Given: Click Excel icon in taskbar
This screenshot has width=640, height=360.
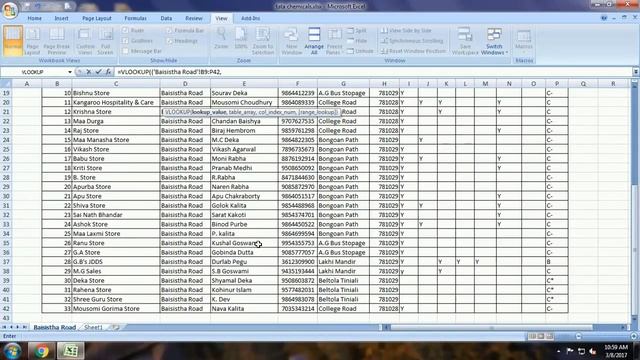Looking at the screenshot, I should coord(70,351).
